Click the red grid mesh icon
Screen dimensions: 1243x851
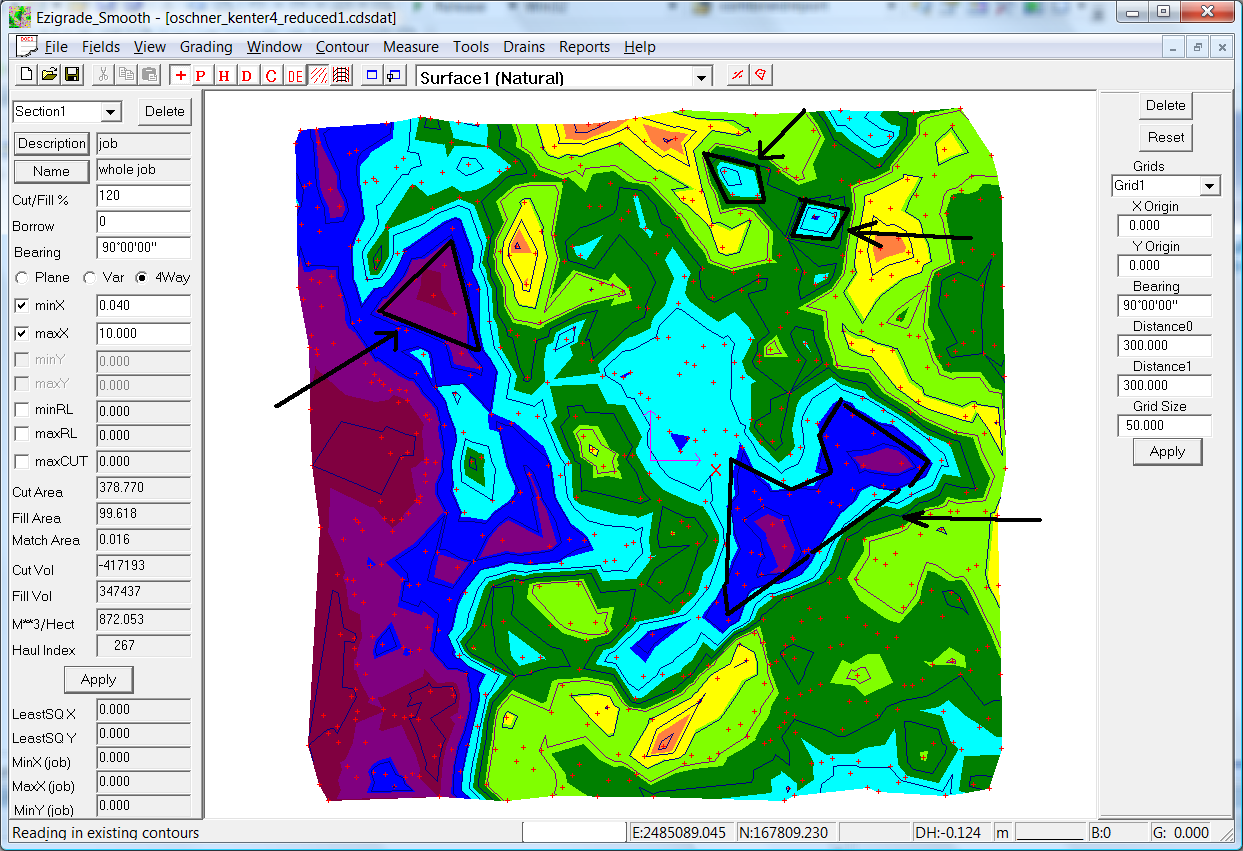340,76
